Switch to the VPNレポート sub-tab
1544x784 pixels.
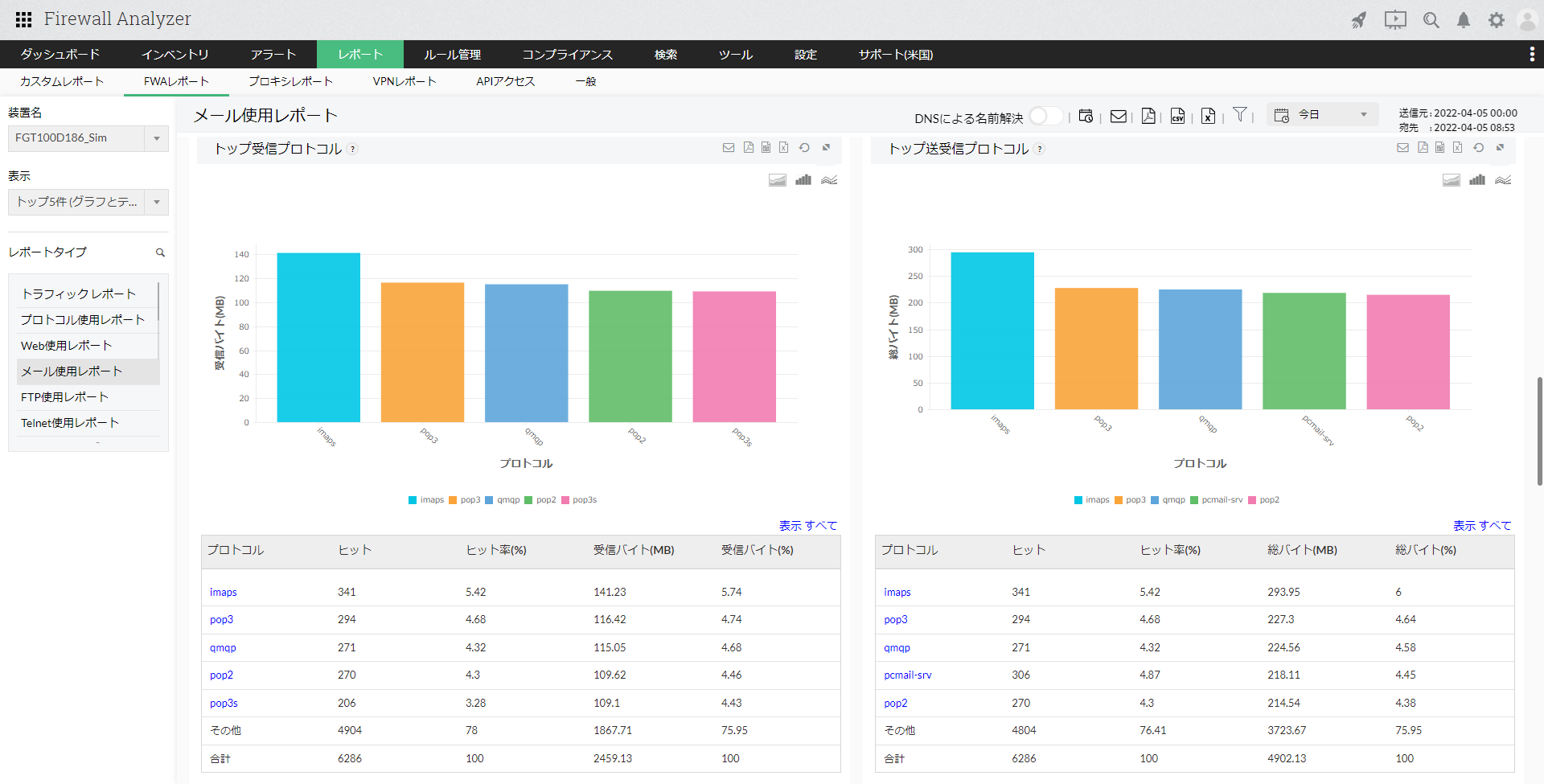point(404,81)
